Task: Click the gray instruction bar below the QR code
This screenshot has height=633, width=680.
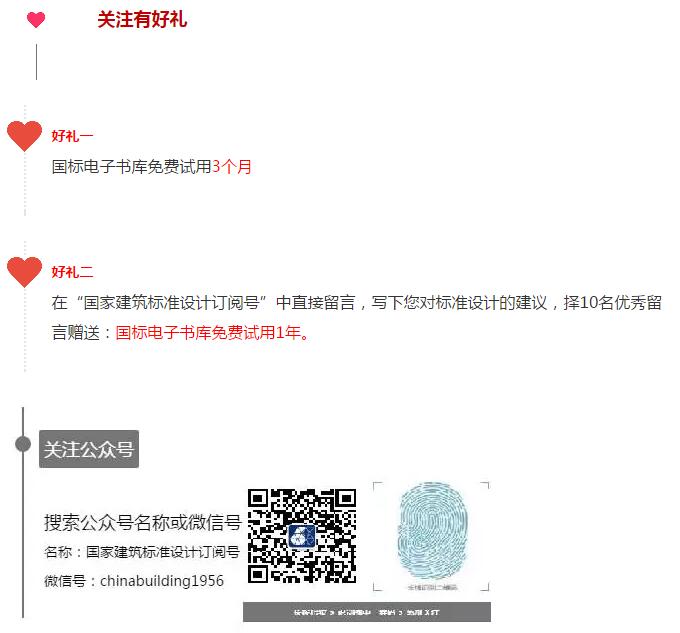Action: (x=367, y=612)
